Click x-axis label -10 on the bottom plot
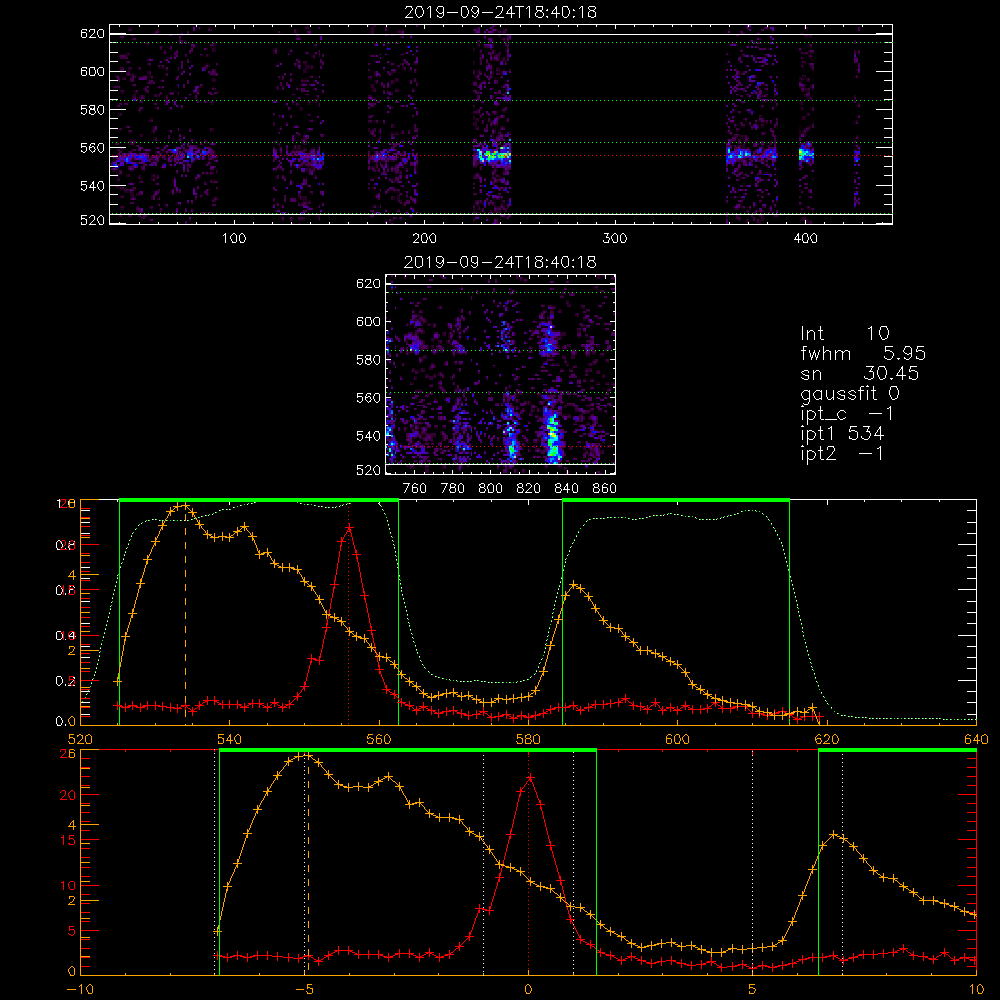Viewport: 1000px width, 1000px height. click(80, 990)
